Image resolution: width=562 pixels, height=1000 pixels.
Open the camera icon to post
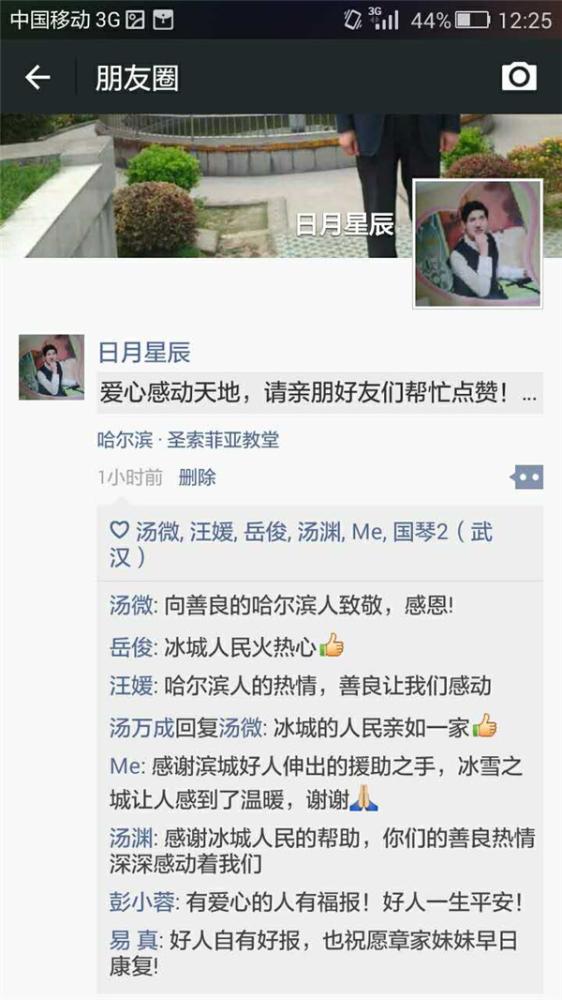pyautogui.click(x=519, y=77)
